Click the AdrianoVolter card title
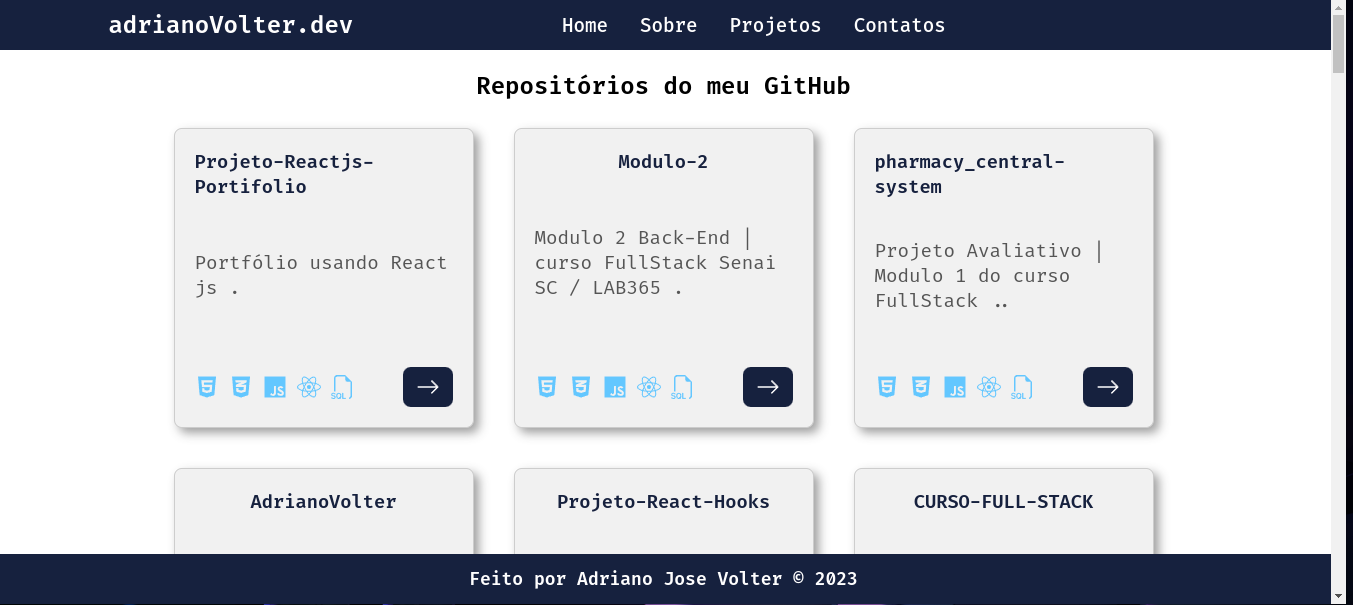 tap(323, 502)
